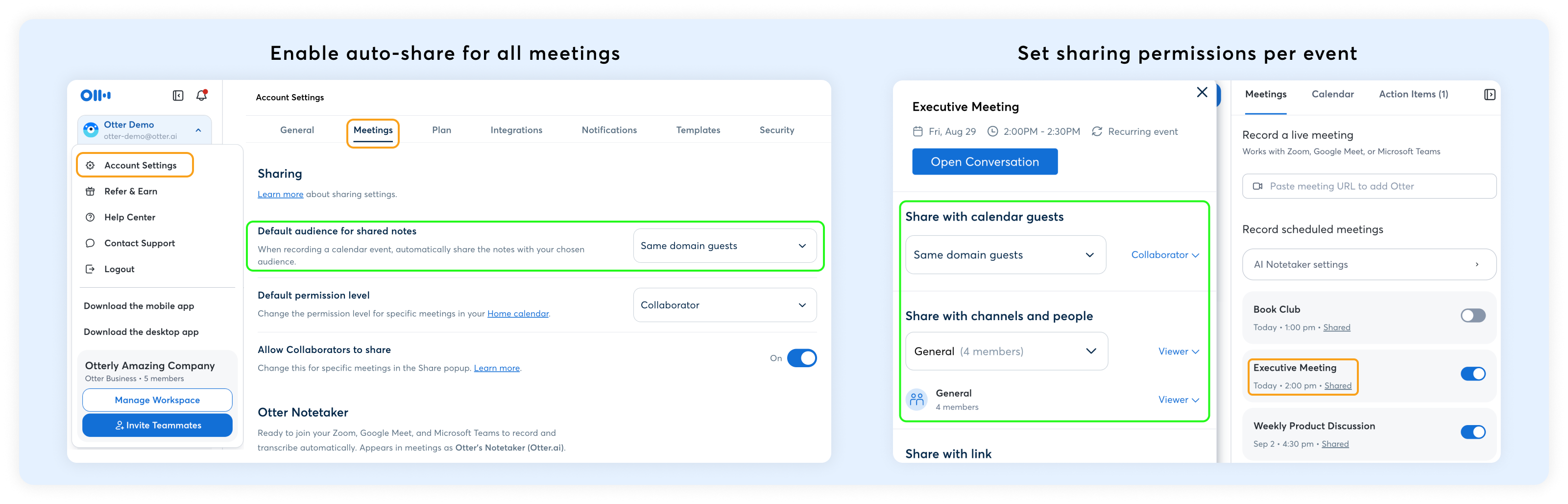Image resolution: width=1568 pixels, height=504 pixels.
Task: Open the notifications bell
Action: coord(201,95)
